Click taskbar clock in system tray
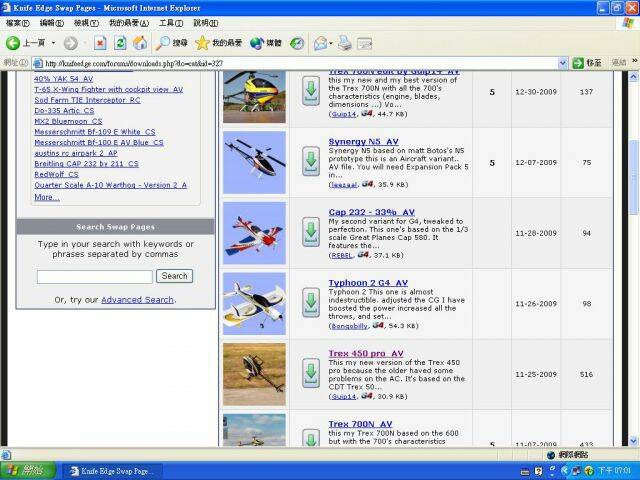Viewport: 640px width, 480px height. (x=615, y=471)
